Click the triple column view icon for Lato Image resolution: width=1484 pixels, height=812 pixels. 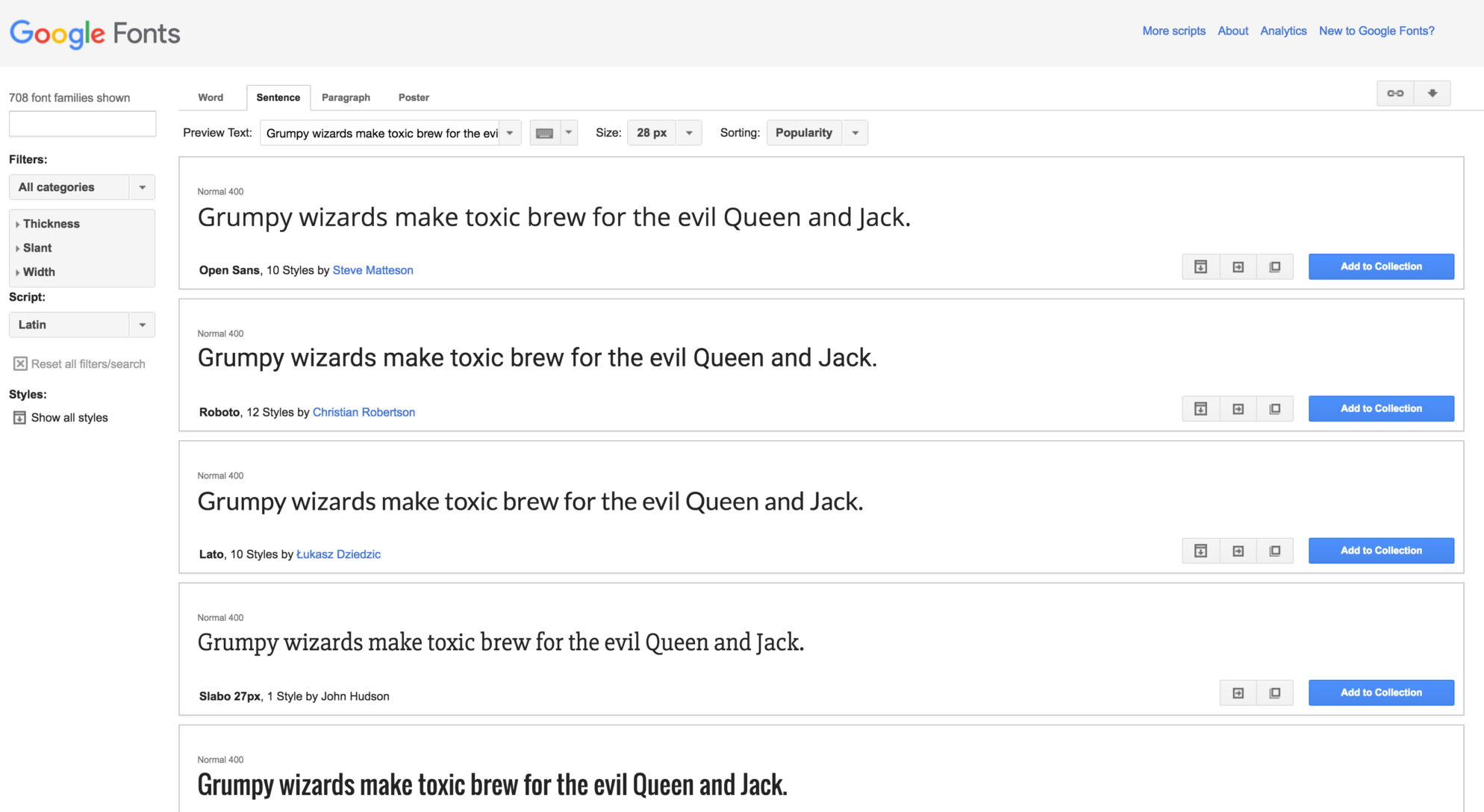point(1277,550)
